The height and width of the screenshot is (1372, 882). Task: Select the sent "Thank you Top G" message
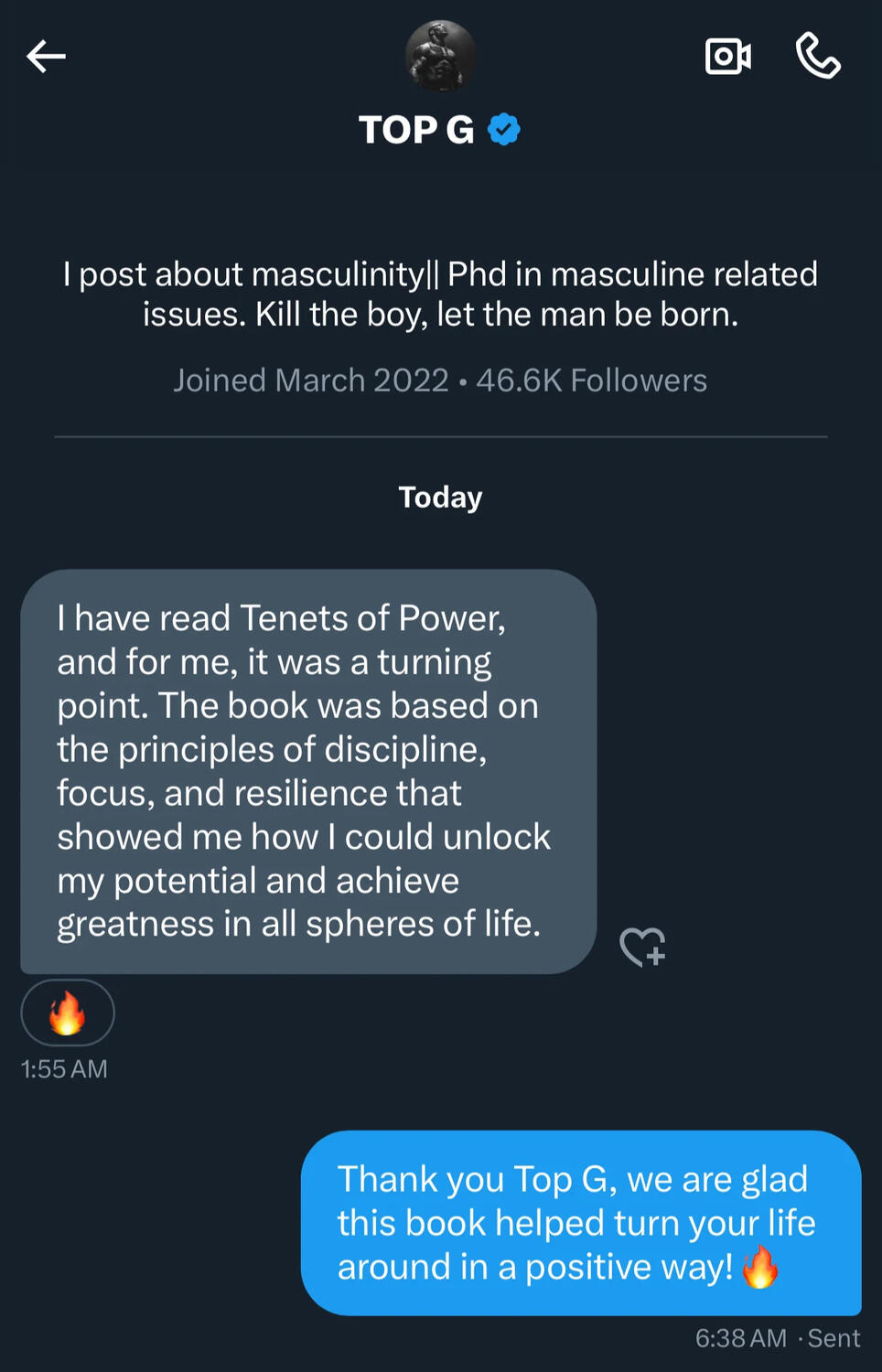coord(581,1222)
